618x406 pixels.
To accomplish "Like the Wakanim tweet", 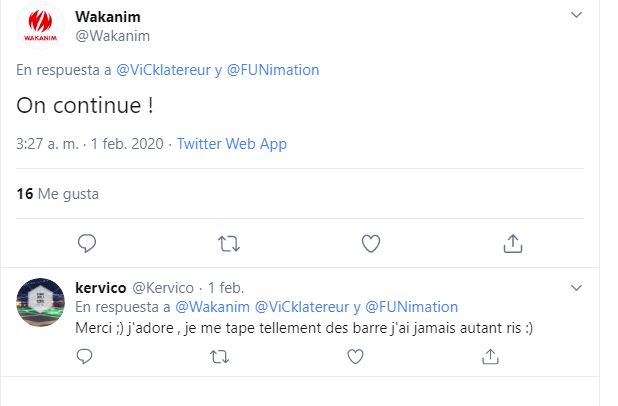I will 370,242.
